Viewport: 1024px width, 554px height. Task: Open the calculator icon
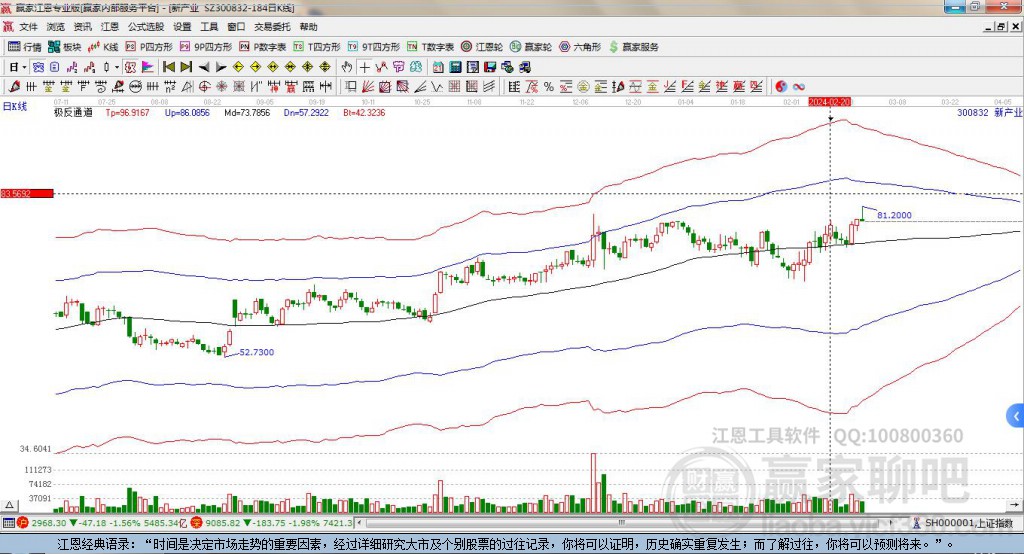pyautogui.click(x=455, y=67)
